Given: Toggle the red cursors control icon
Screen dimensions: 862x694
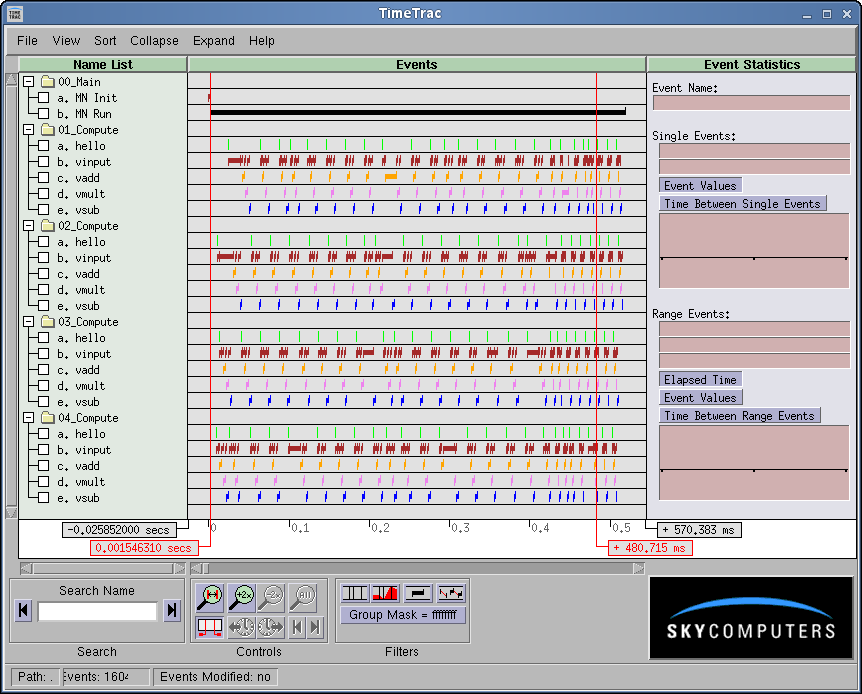Looking at the screenshot, I should coord(209,627).
